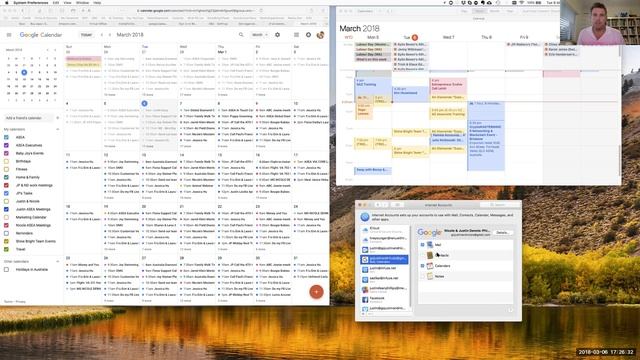Toggle the Home & Family calendar checkbox
This screenshot has height=360, width=640.
6,178
